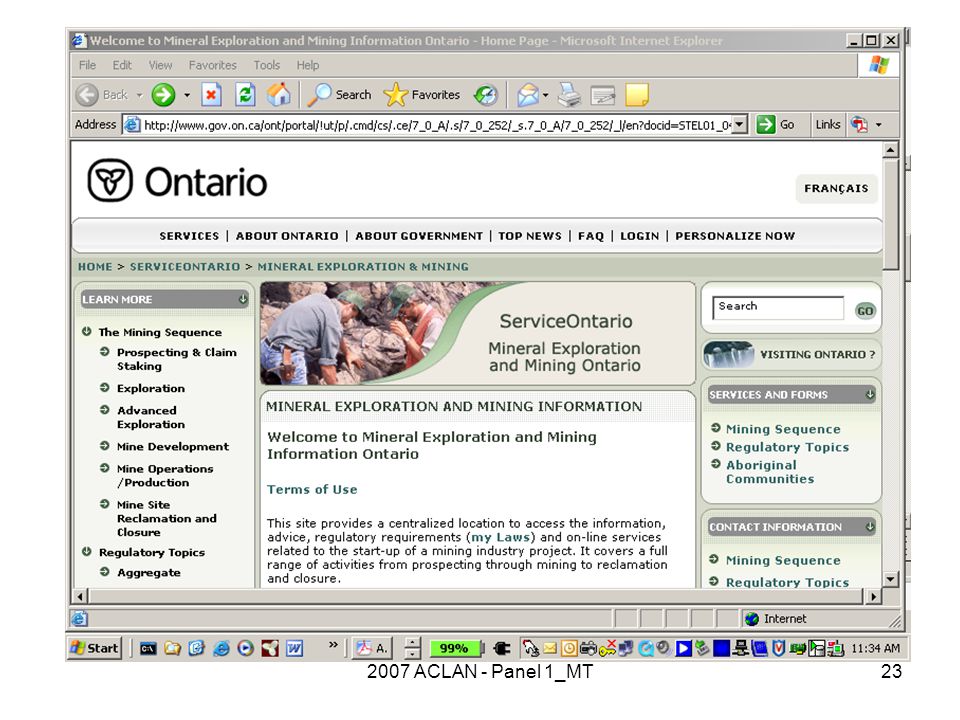The height and width of the screenshot is (720, 960).
Task: Click the taskbar clock showing 11:34 AM
Action: (x=876, y=648)
